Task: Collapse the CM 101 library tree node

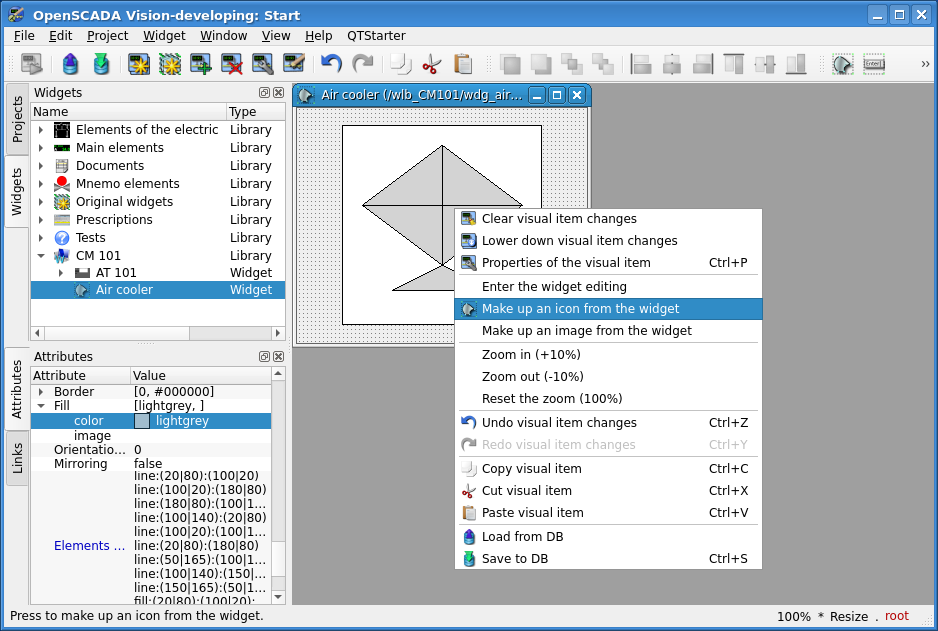Action: [41, 256]
